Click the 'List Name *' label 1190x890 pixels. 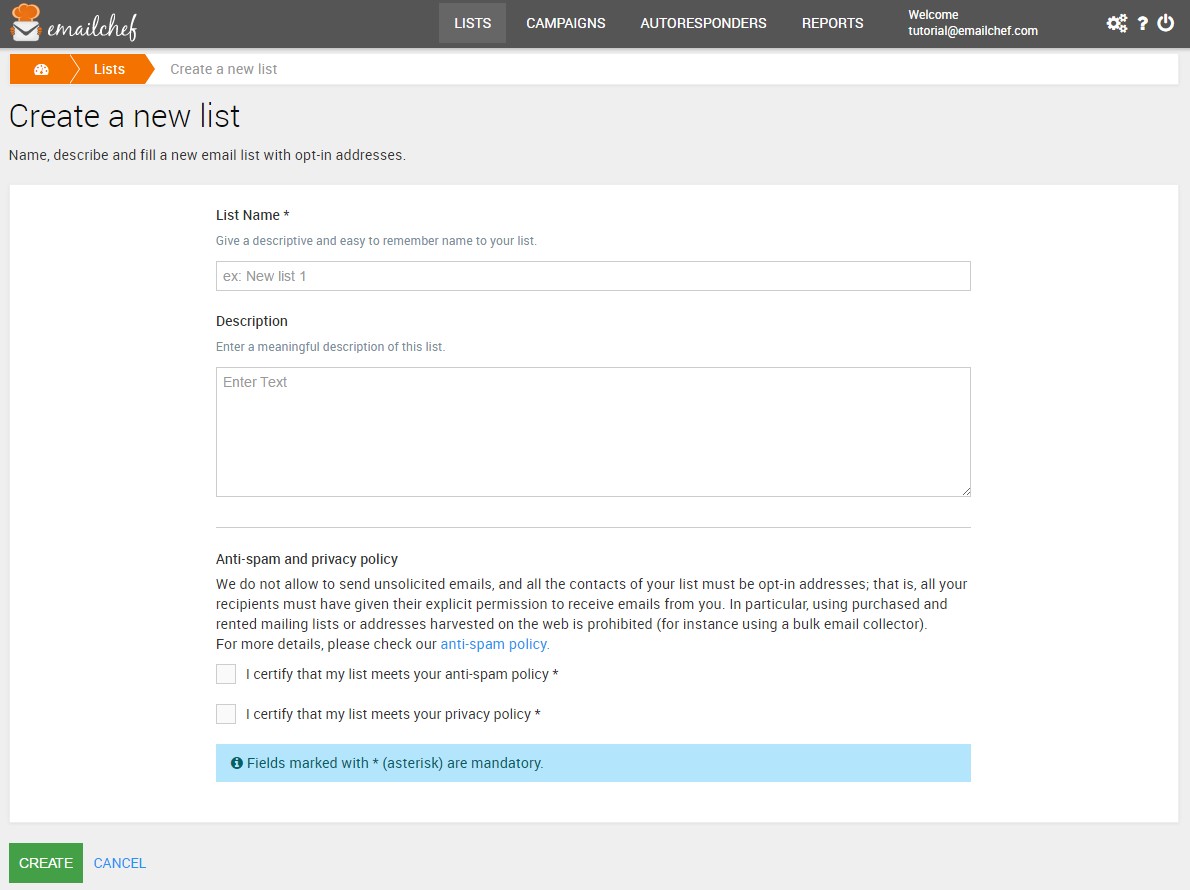pos(252,215)
